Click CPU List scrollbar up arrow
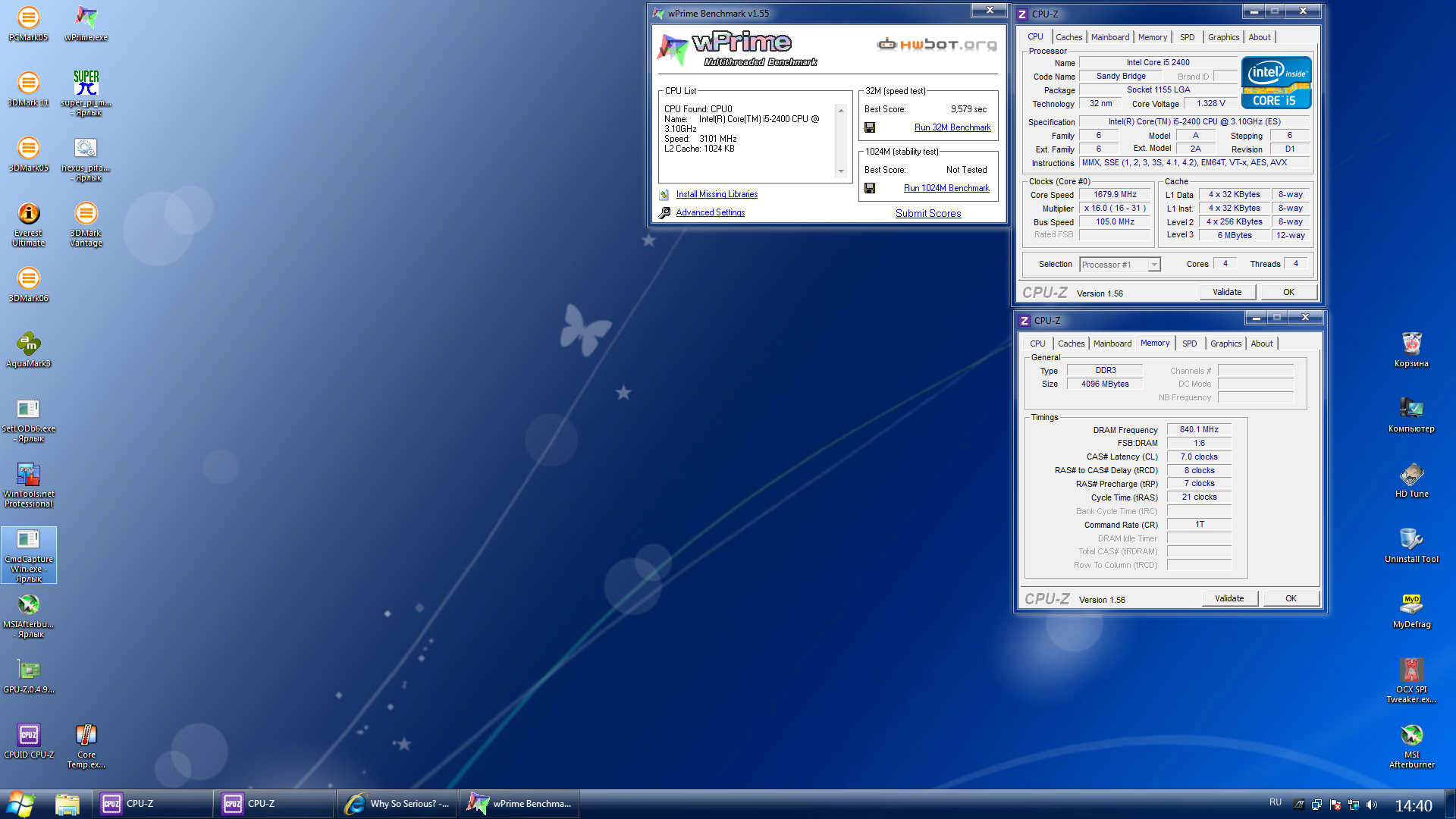The width and height of the screenshot is (1456, 819). 840,111
